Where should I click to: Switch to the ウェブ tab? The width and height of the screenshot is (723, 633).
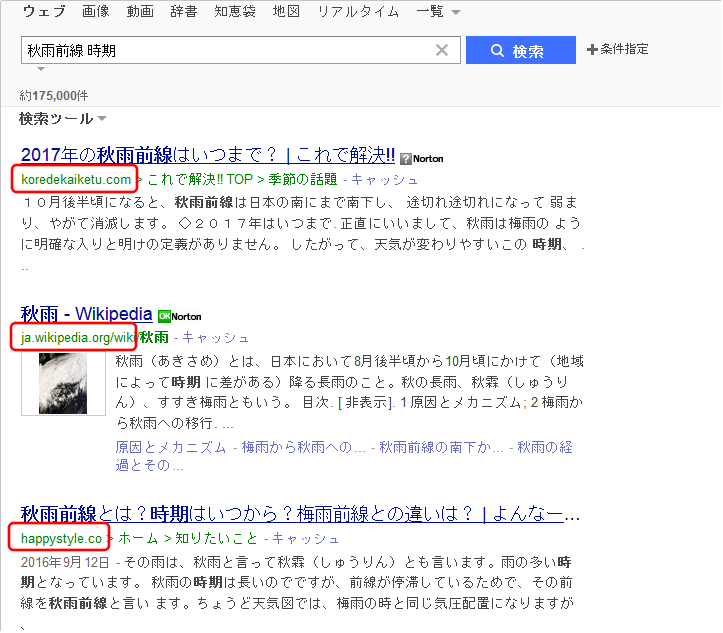click(x=44, y=11)
